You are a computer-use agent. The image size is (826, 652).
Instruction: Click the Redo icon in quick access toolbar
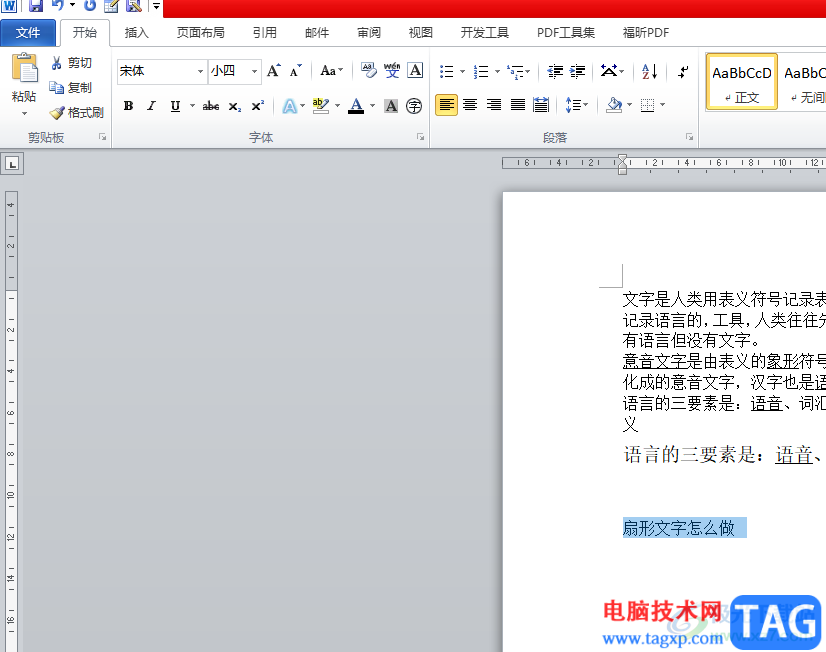(90, 6)
